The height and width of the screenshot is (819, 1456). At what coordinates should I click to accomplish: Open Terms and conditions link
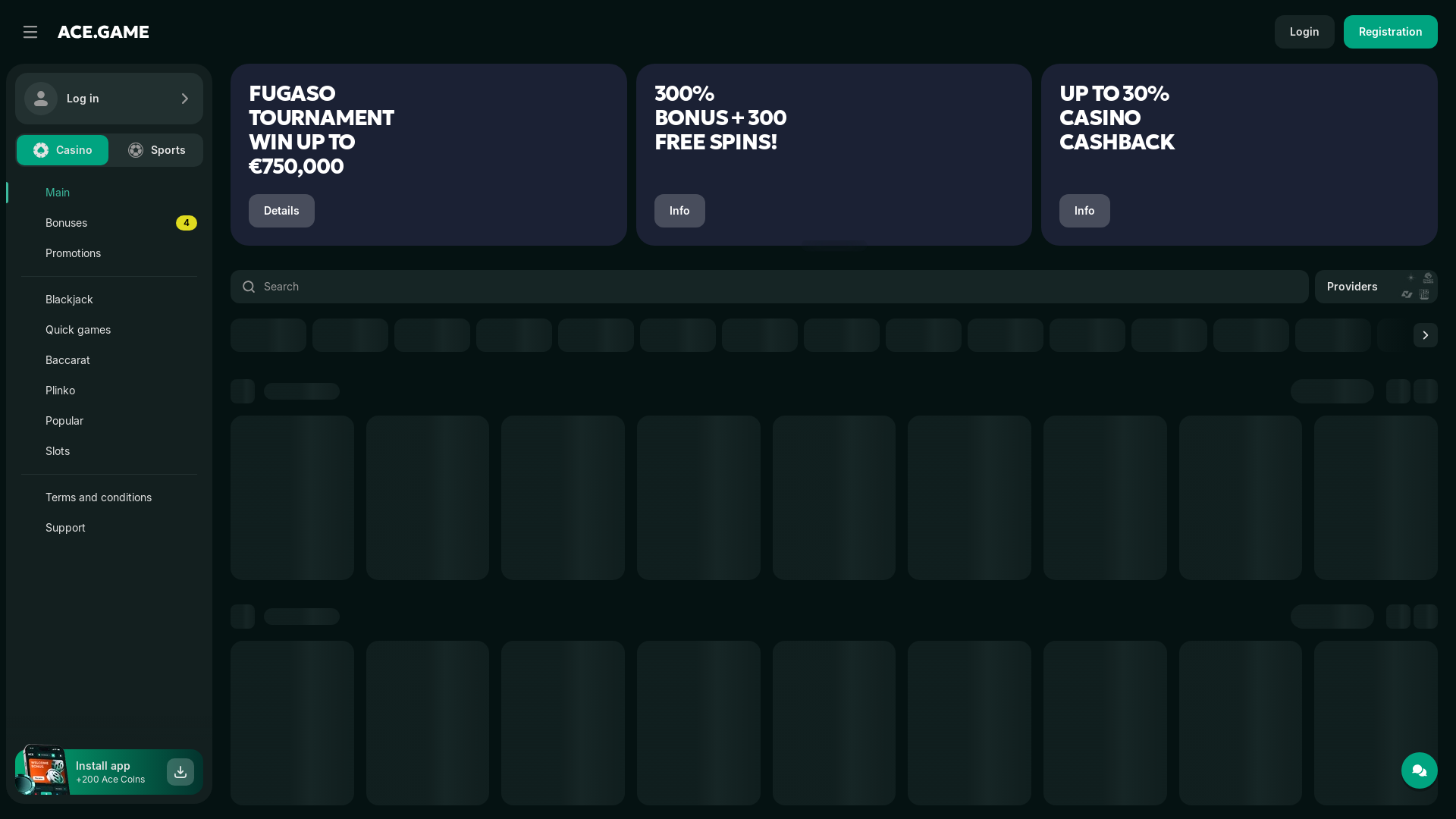109,497
